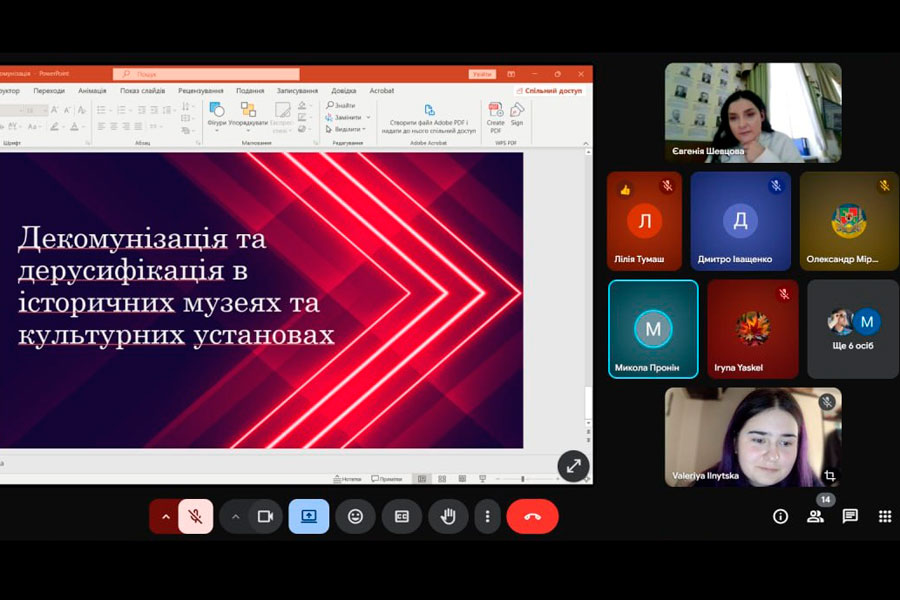This screenshot has height=600, width=900.
Task: Open the activities grid icon
Action: pyautogui.click(x=885, y=516)
